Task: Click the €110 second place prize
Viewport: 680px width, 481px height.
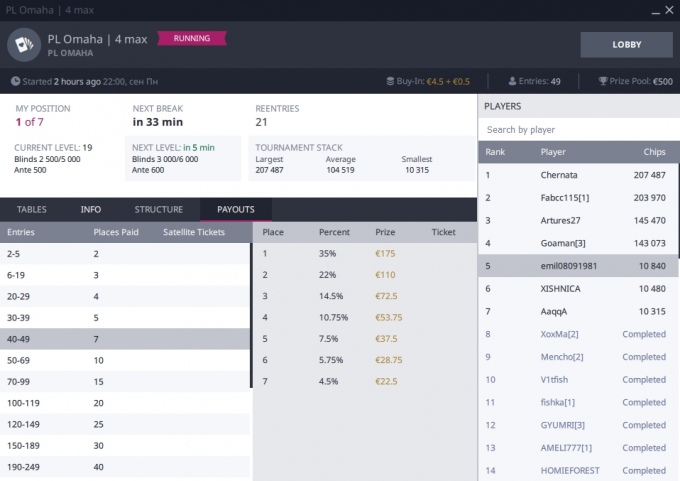Action: pyautogui.click(x=385, y=275)
